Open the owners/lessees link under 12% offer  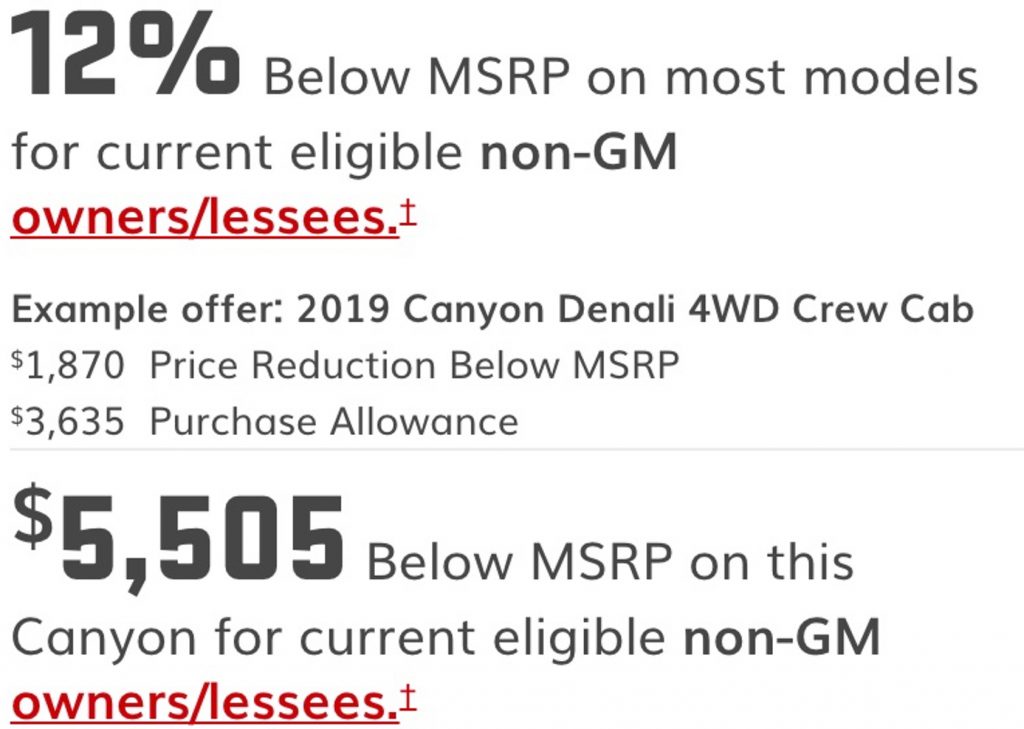pos(204,218)
